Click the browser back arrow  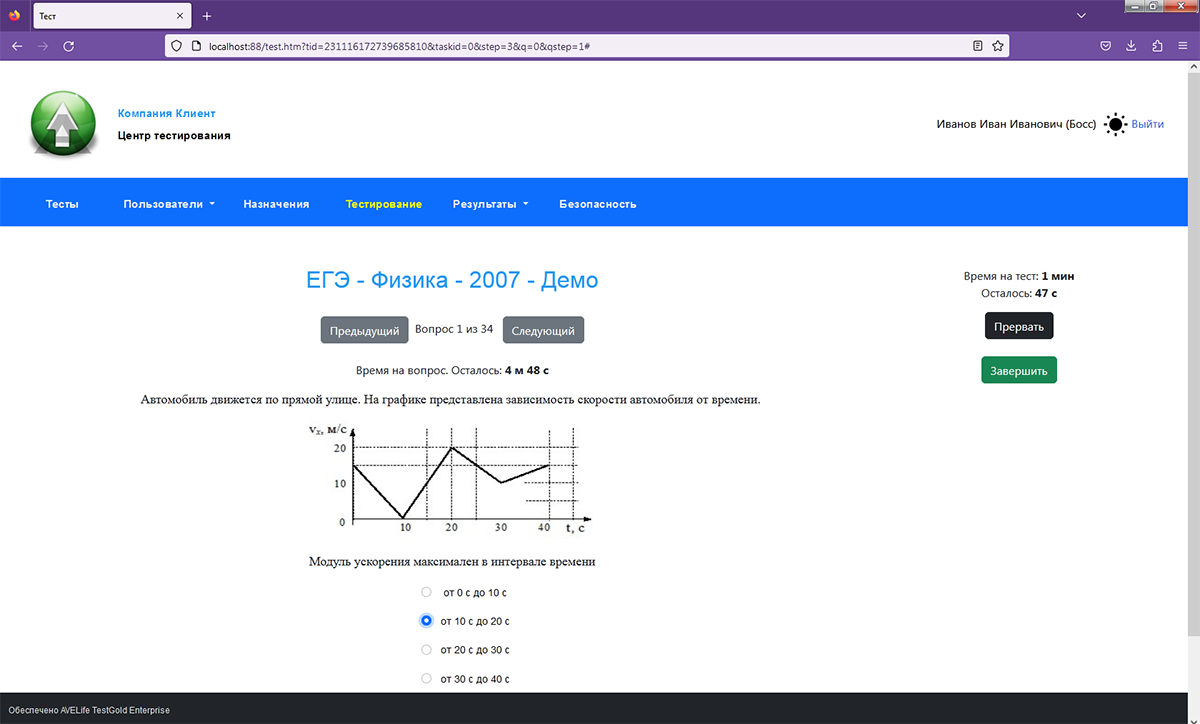tap(17, 46)
